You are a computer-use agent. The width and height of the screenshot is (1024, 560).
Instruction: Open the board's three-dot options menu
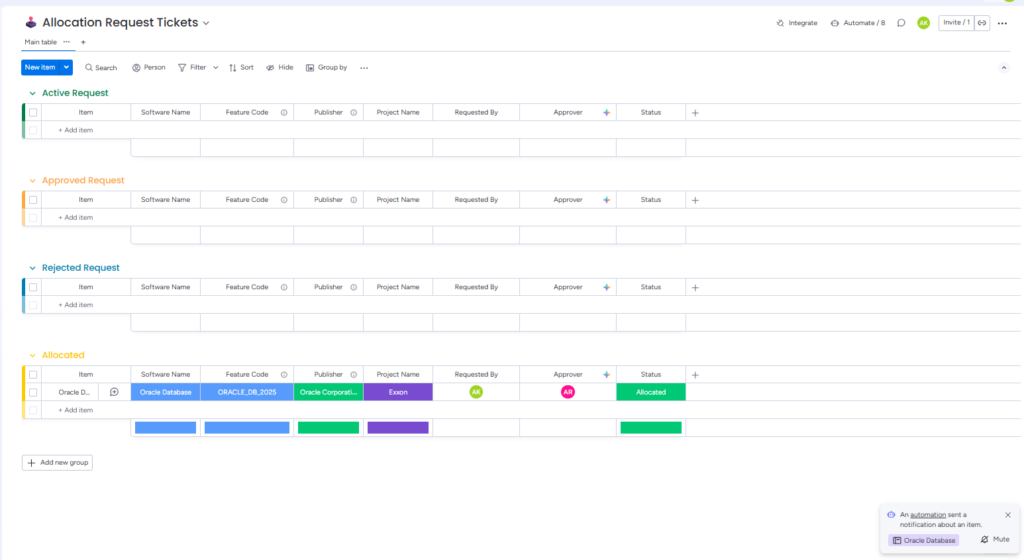pyautogui.click(x=1002, y=23)
